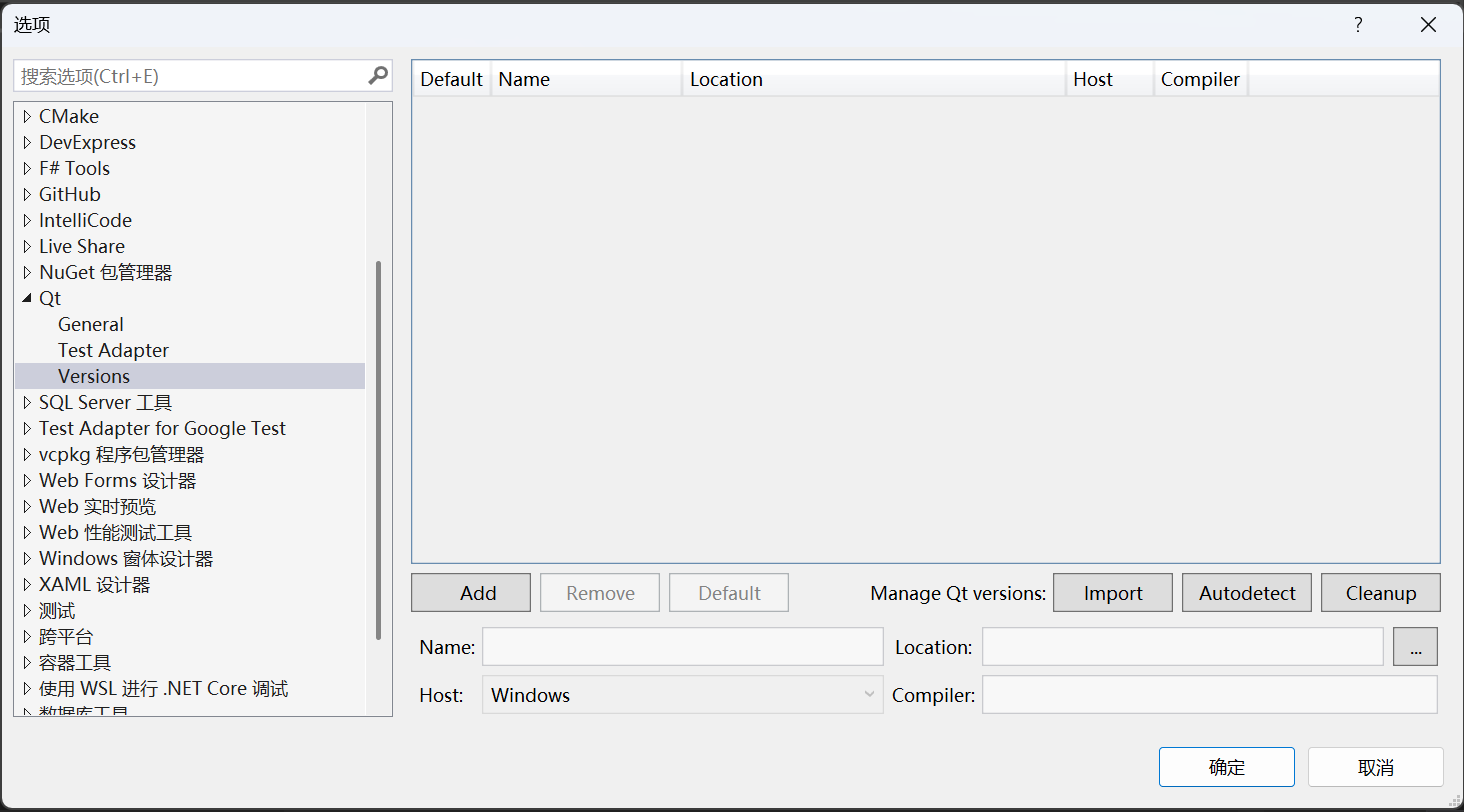
Task: Click the Add button
Action: (470, 592)
